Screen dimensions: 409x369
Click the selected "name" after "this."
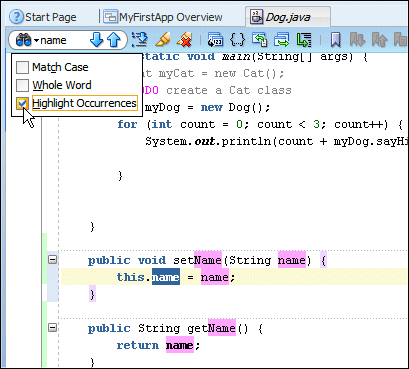pyautogui.click(x=166, y=277)
